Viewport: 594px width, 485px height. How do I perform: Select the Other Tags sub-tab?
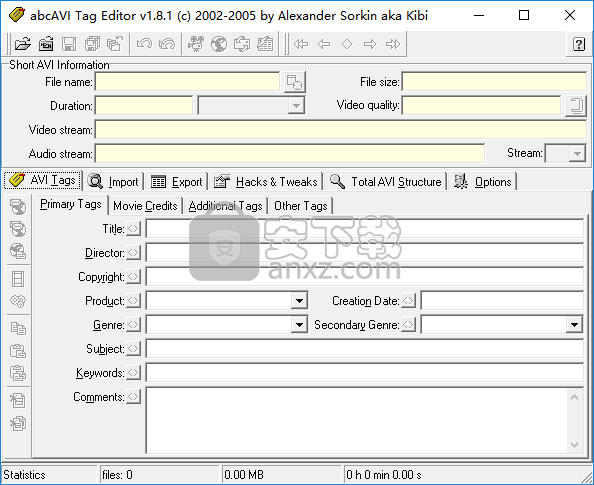[x=301, y=206]
